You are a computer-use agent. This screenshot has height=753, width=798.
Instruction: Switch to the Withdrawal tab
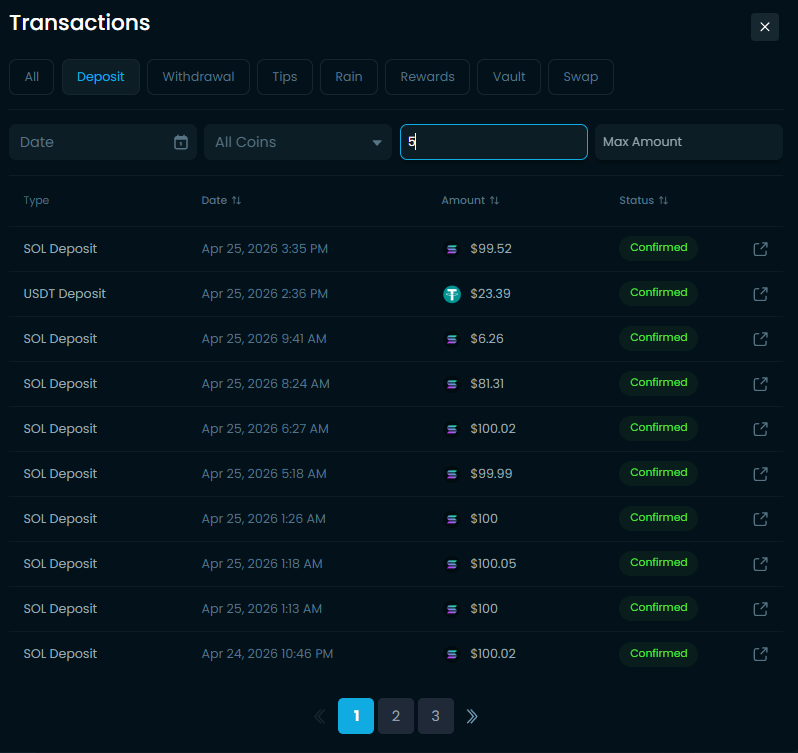[x=198, y=77]
